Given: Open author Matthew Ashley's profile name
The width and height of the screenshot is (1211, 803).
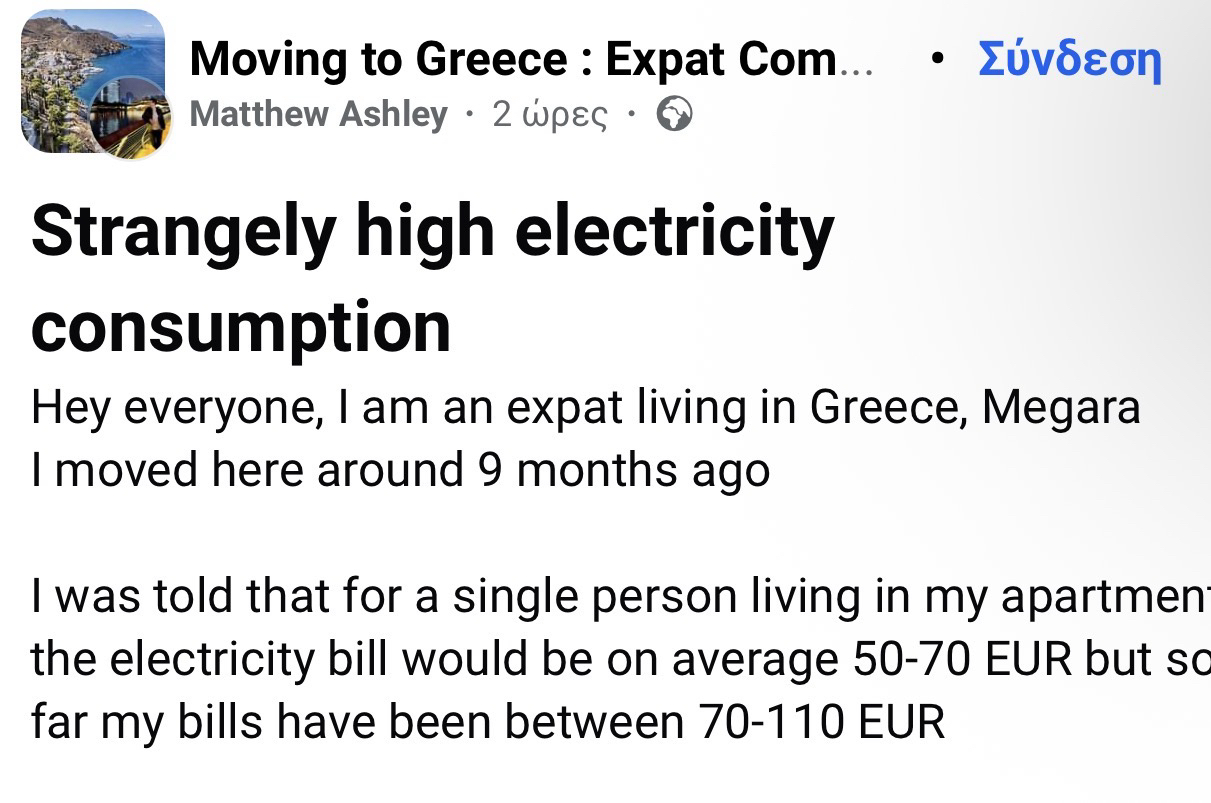Looking at the screenshot, I should coord(318,115).
